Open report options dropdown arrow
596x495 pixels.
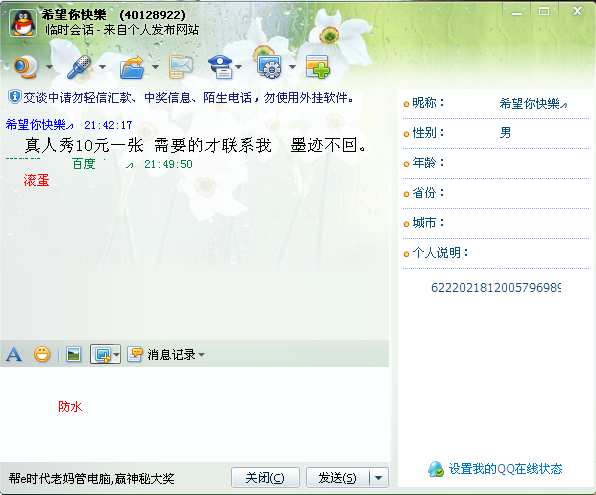pos(239,67)
